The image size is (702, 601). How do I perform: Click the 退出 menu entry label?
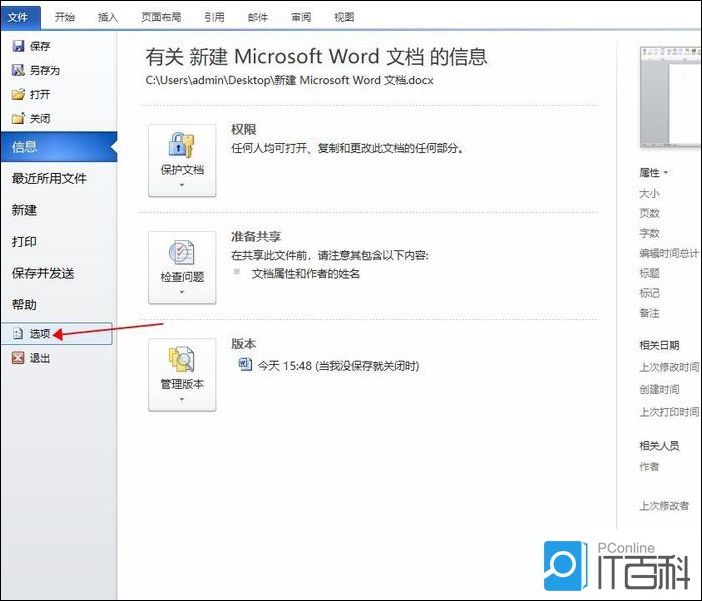40,358
